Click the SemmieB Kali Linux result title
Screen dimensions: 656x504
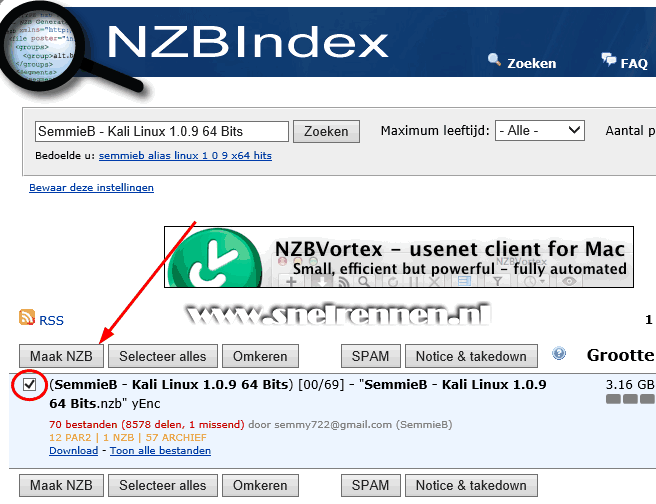[298, 394]
